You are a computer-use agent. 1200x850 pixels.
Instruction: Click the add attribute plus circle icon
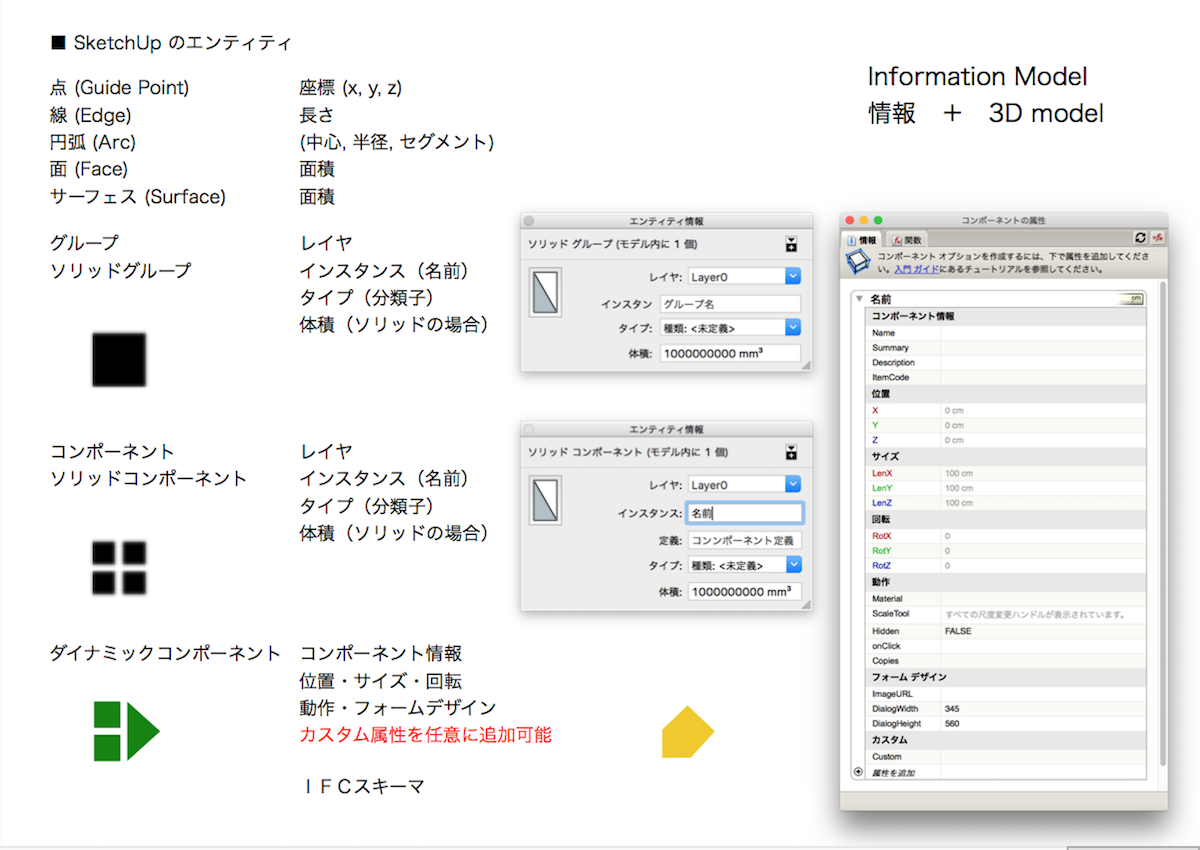click(x=858, y=772)
